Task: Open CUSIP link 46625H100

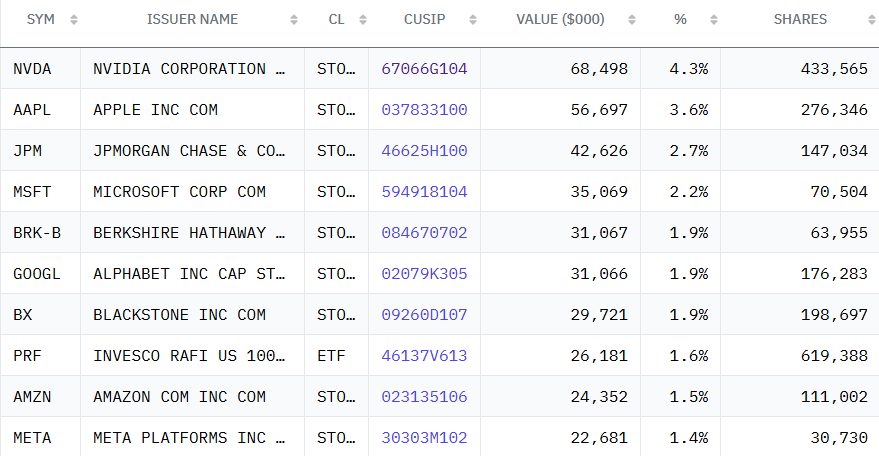Action: point(424,150)
